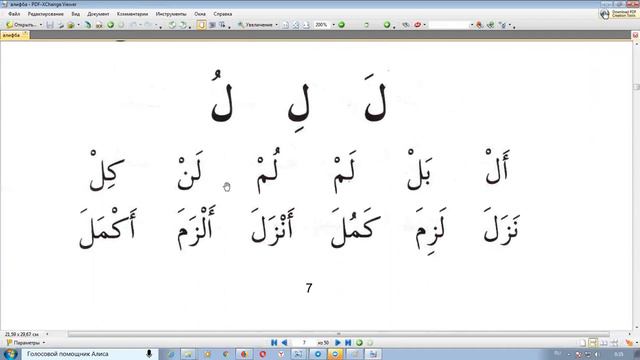Select Single Page layout icon

point(582,343)
